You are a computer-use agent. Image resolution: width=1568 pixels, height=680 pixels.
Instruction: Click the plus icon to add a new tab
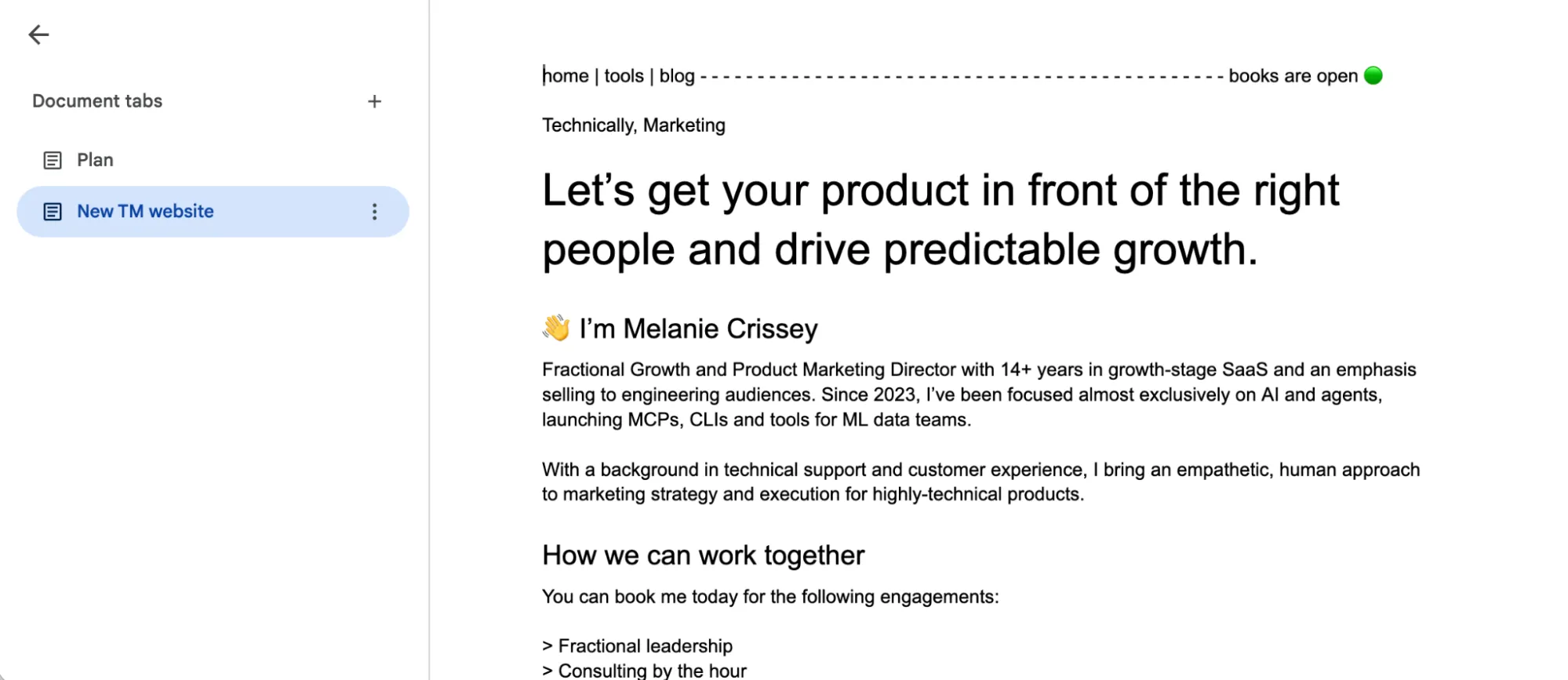[375, 100]
